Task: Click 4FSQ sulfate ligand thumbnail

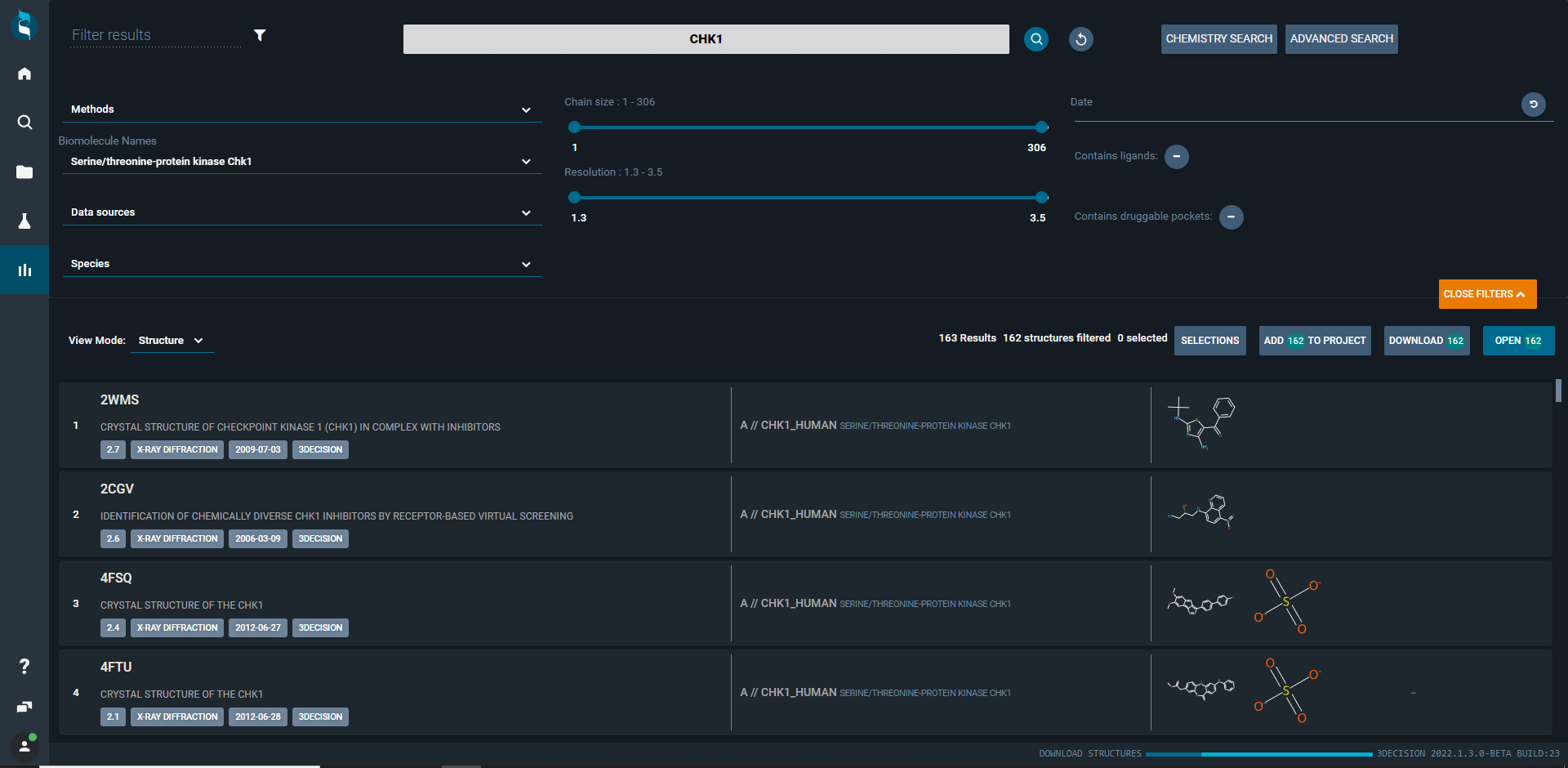Action: pos(1287,602)
